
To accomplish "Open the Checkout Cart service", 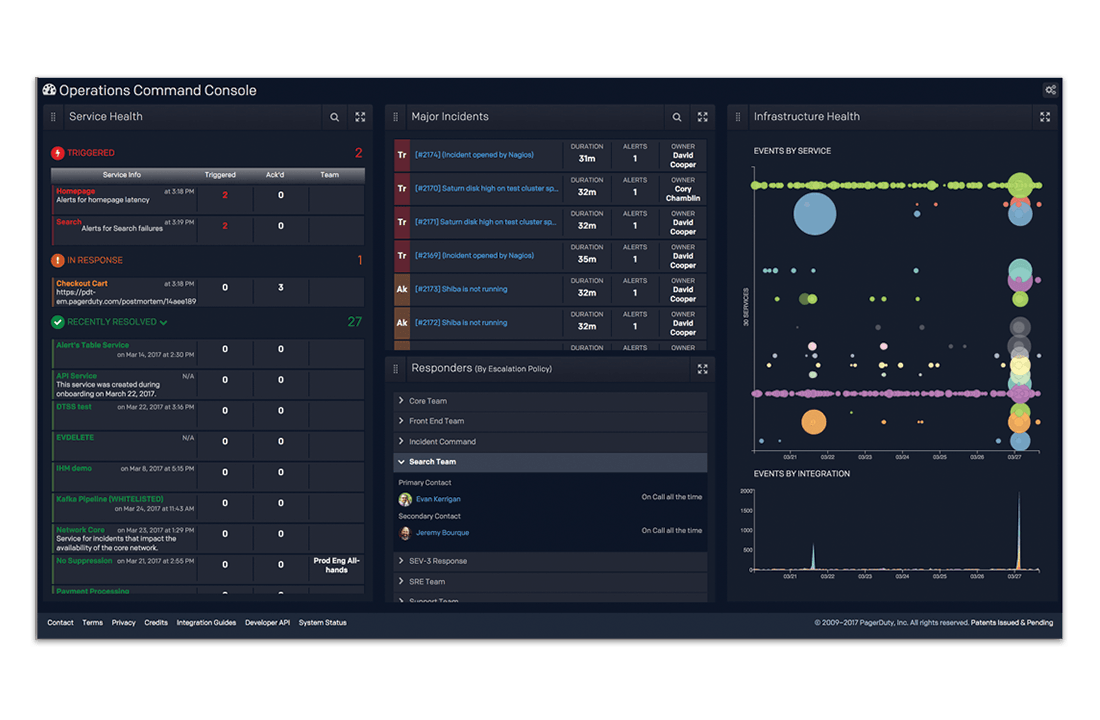I will 82,284.
